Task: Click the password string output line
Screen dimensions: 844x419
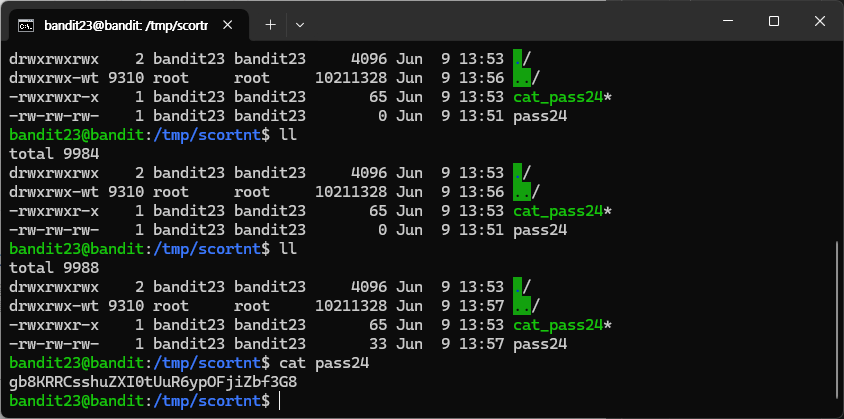Action: tap(153, 382)
